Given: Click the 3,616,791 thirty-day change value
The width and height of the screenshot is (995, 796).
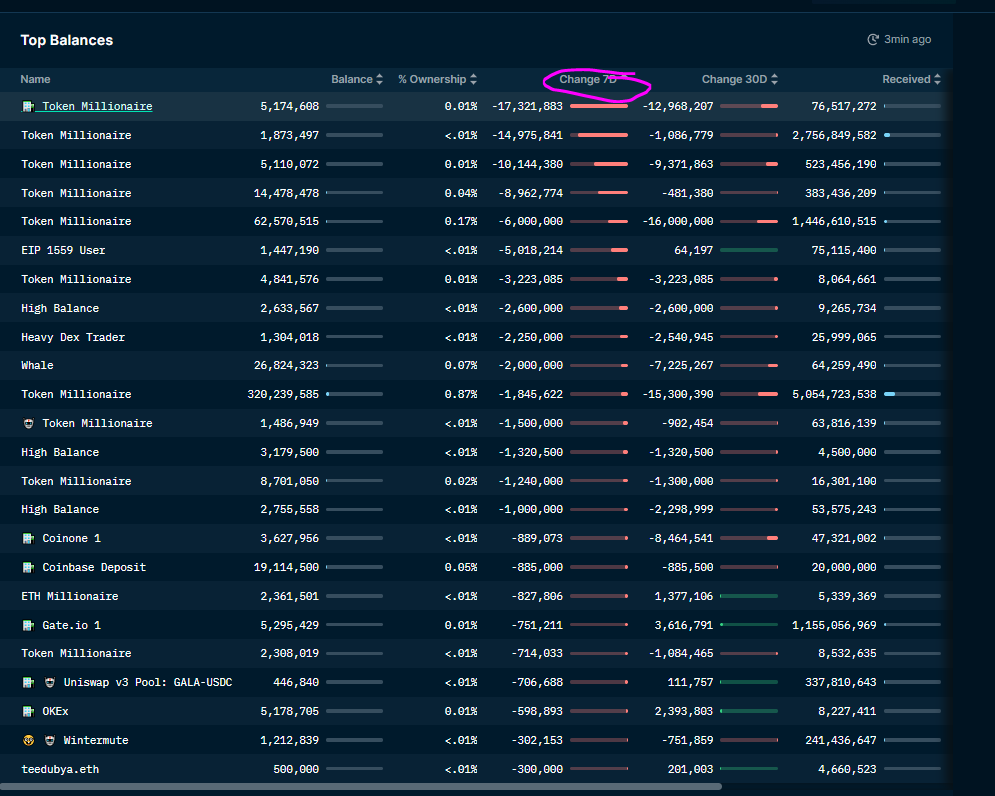Looking at the screenshot, I should point(684,625).
